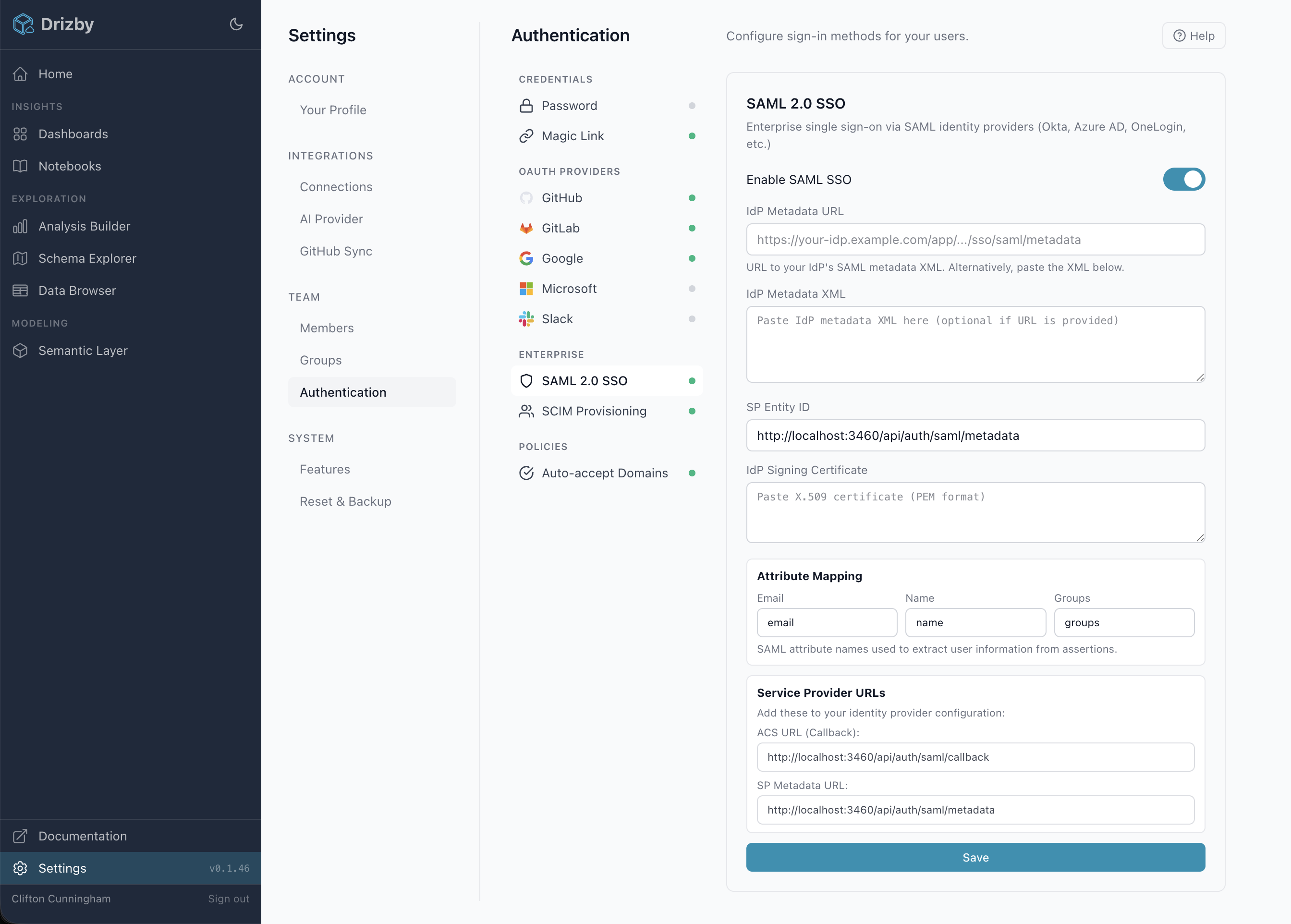Sign out of Clifton Cunningham's account
The height and width of the screenshot is (924, 1291).
click(x=229, y=899)
